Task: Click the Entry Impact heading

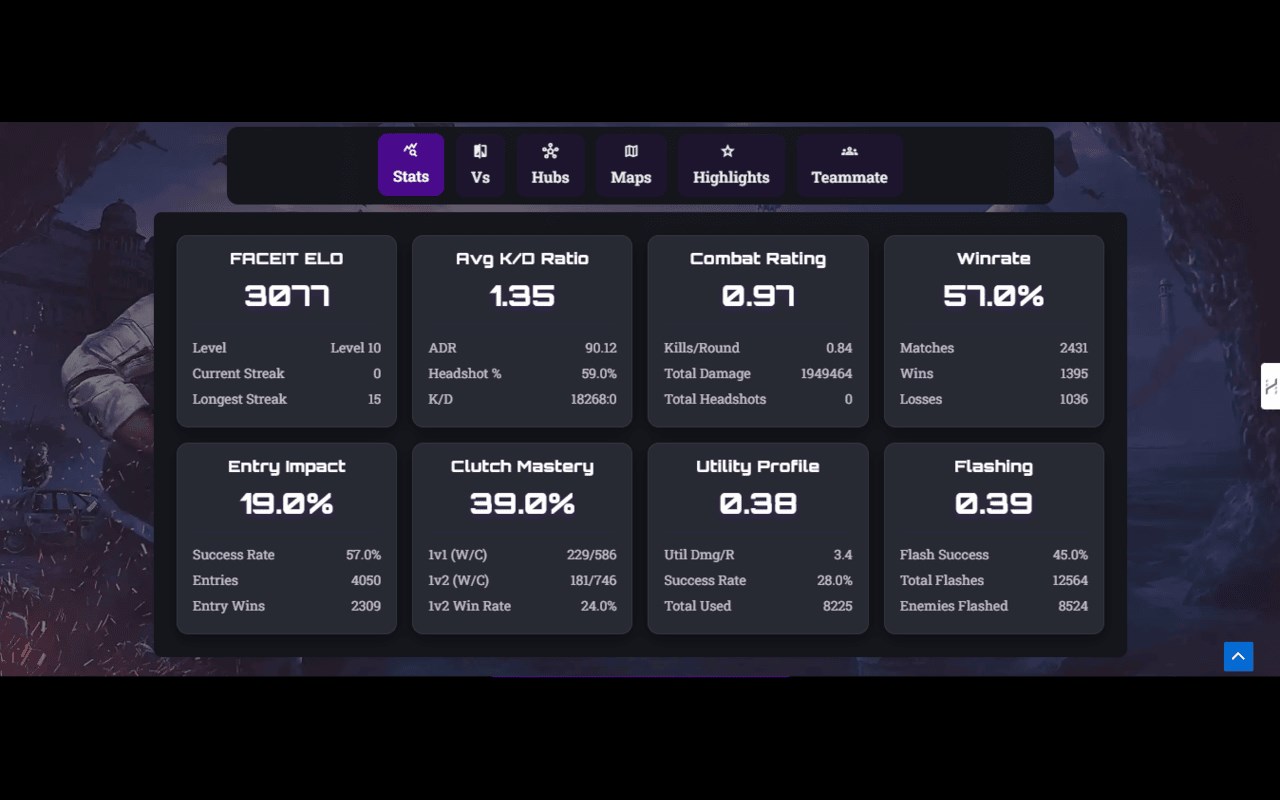Action: click(287, 466)
